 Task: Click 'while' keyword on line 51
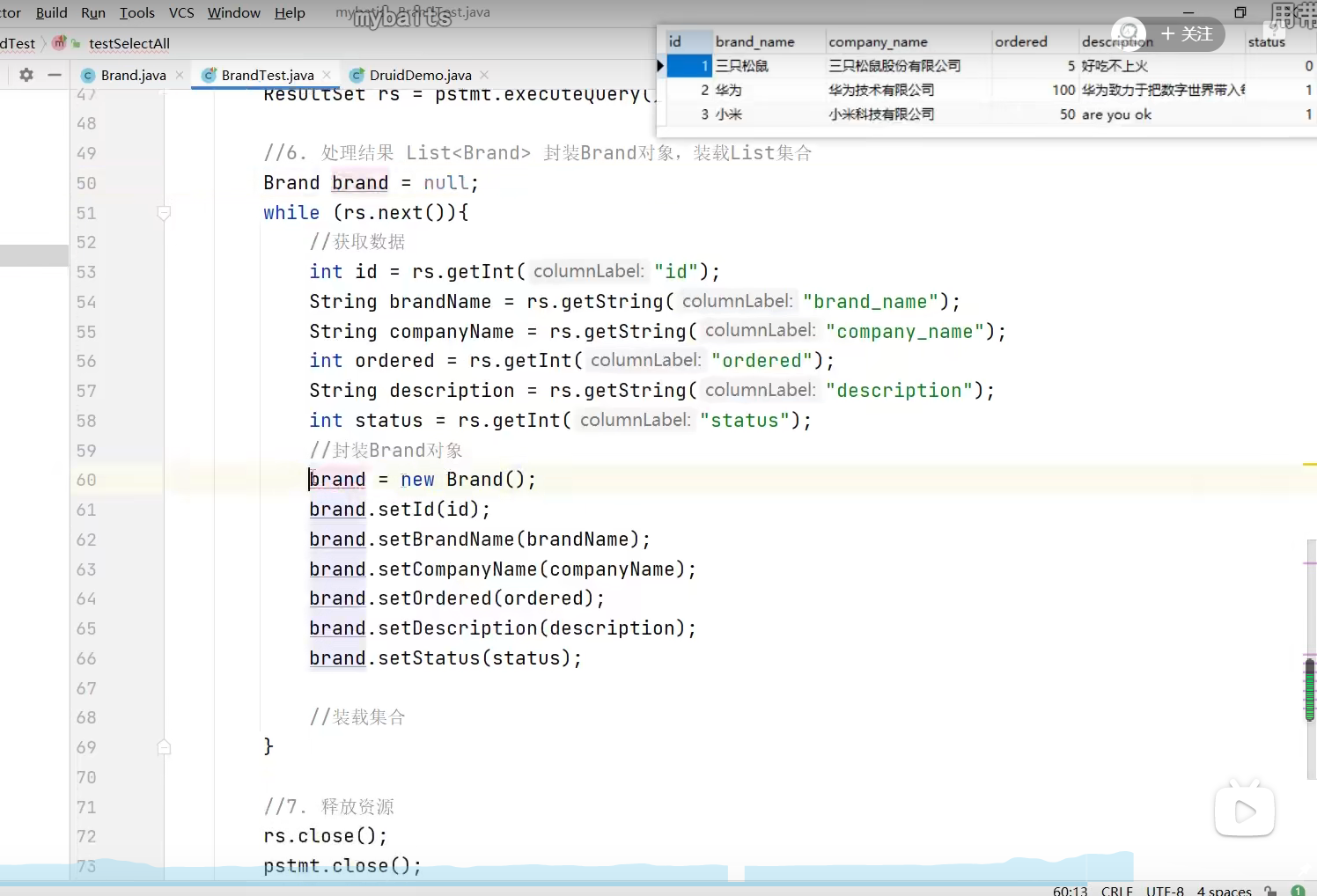tap(291, 213)
